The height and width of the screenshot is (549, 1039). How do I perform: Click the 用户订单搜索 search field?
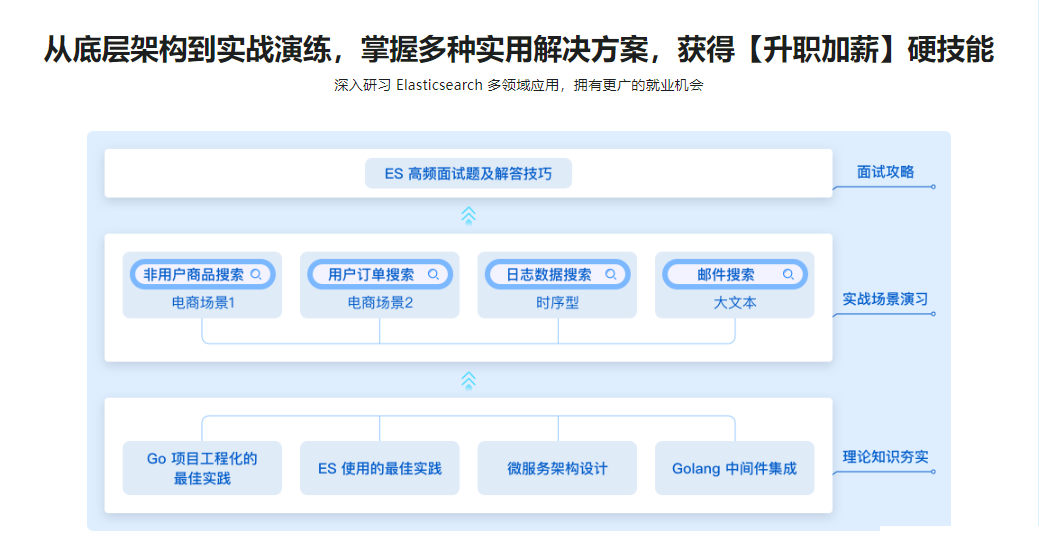tap(371, 274)
